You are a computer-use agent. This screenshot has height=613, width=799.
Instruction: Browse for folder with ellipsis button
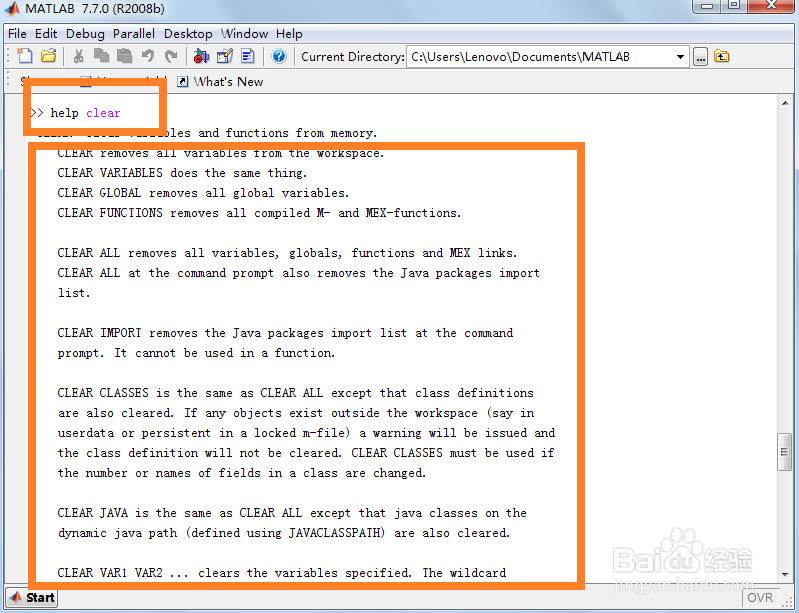701,57
